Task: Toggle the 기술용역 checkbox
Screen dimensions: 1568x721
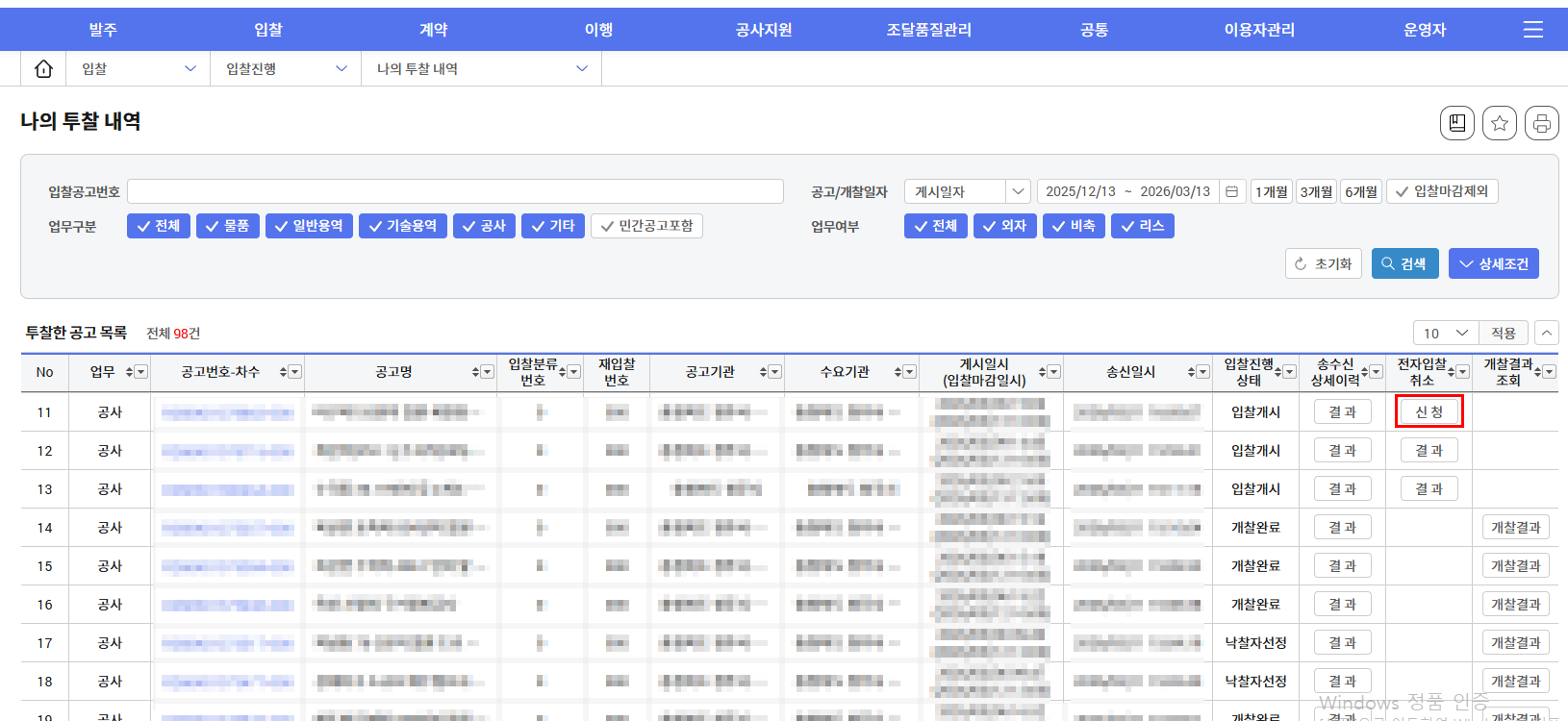Action: tap(402, 226)
